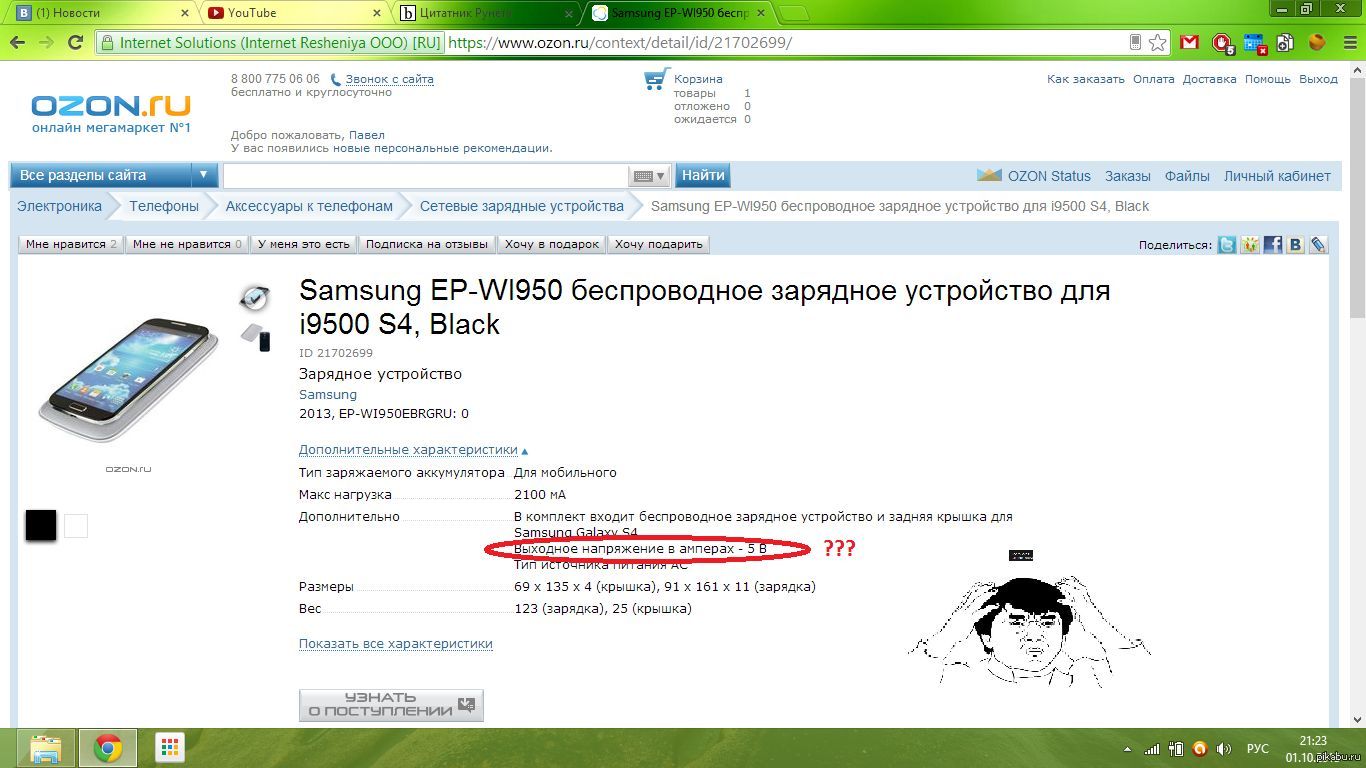Open the orange ball extension icon
Image resolution: width=1366 pixels, height=768 pixels.
click(1317, 42)
